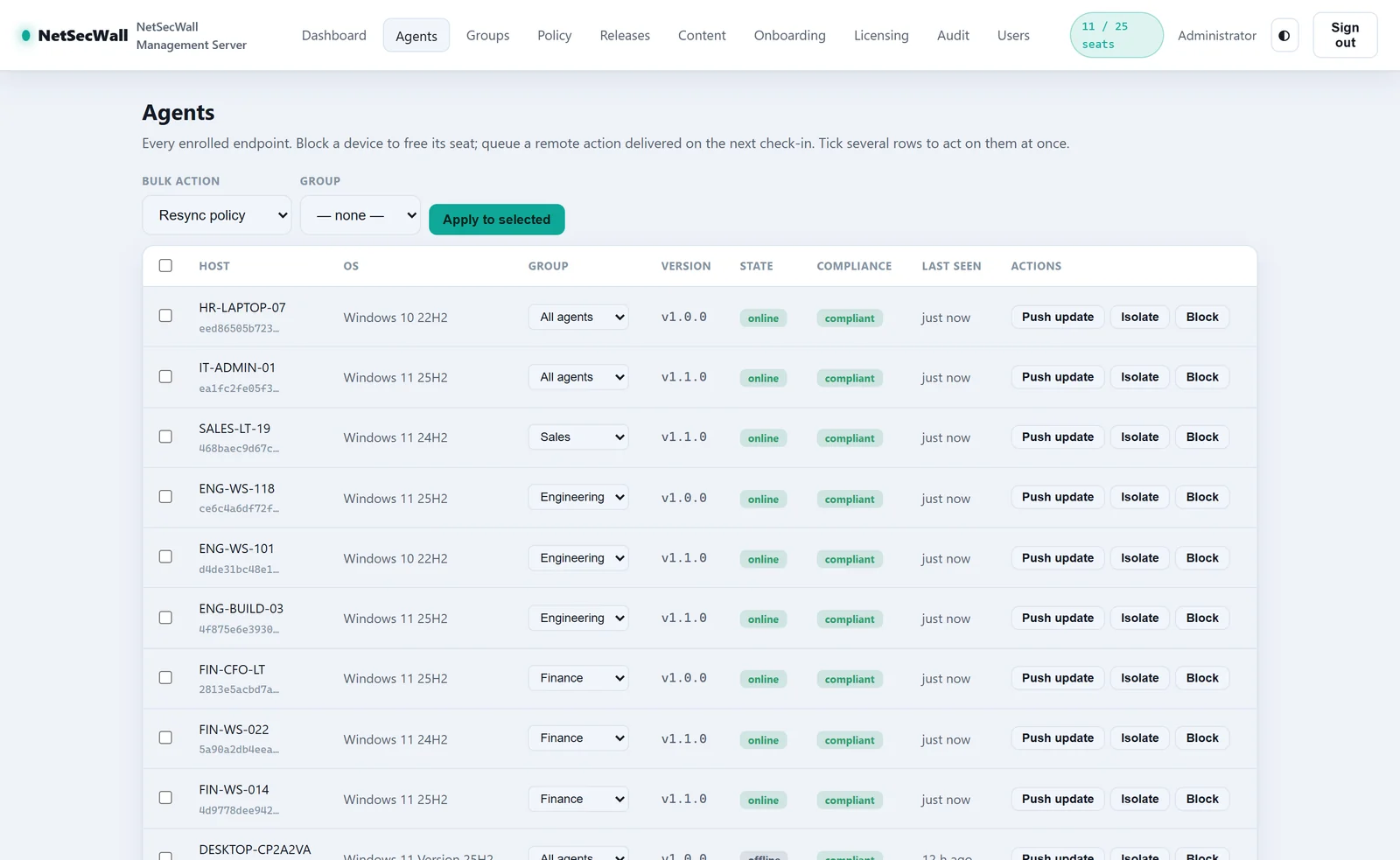The width and height of the screenshot is (1400, 860).
Task: Check the SALES-LT-19 row checkbox
Action: tap(165, 437)
